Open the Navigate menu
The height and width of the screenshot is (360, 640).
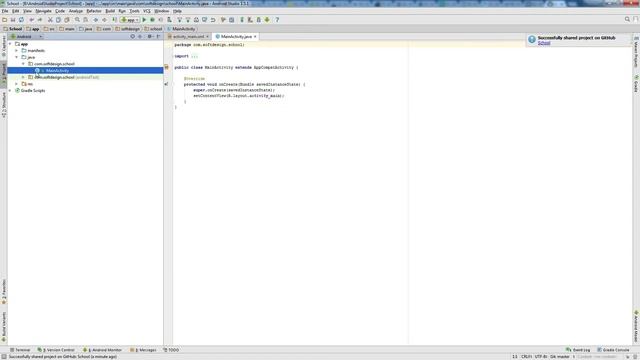click(x=43, y=11)
